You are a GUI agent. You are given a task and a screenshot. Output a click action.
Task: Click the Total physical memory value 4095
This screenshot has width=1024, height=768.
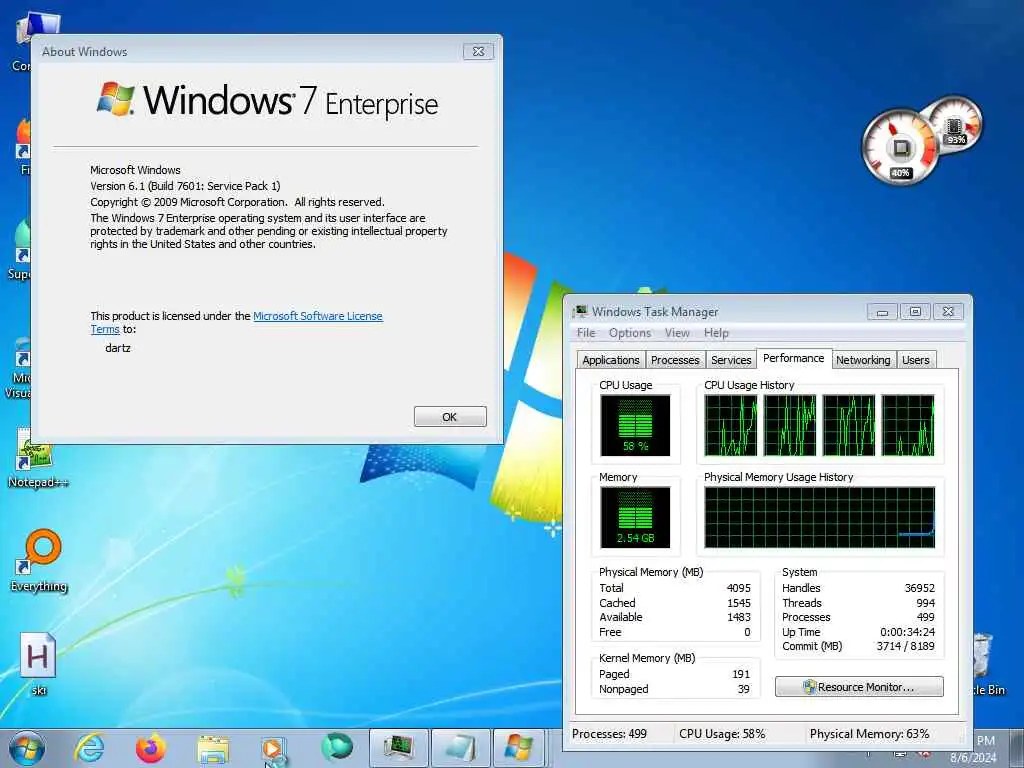click(x=739, y=588)
